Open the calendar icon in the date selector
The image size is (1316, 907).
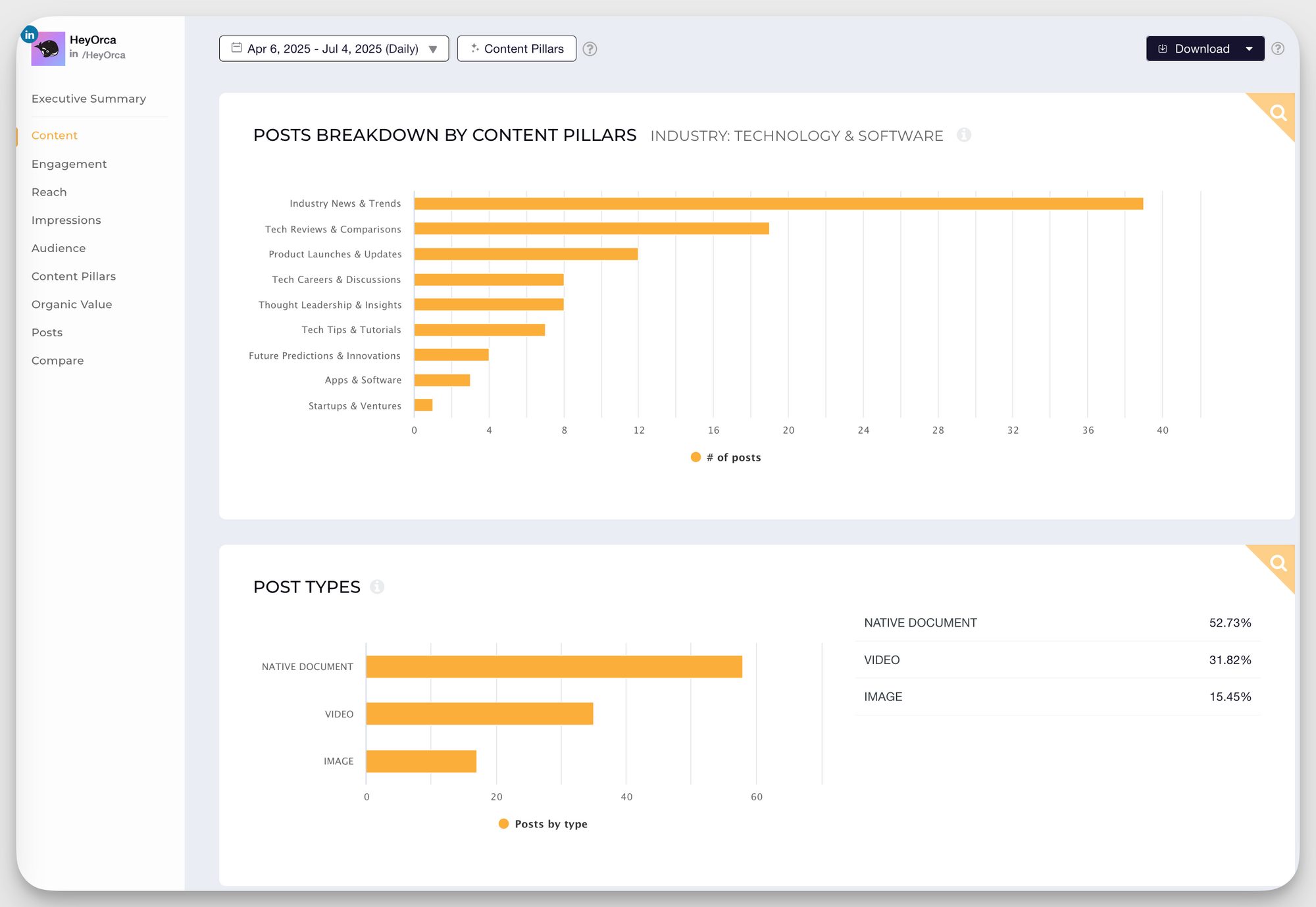click(x=237, y=48)
